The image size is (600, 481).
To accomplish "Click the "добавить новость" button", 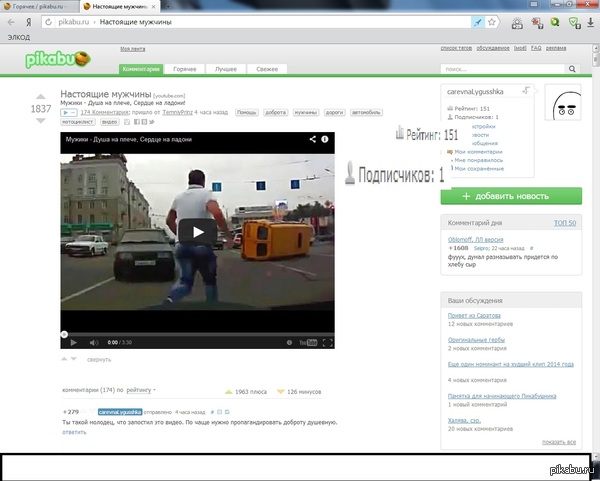I will pos(510,196).
